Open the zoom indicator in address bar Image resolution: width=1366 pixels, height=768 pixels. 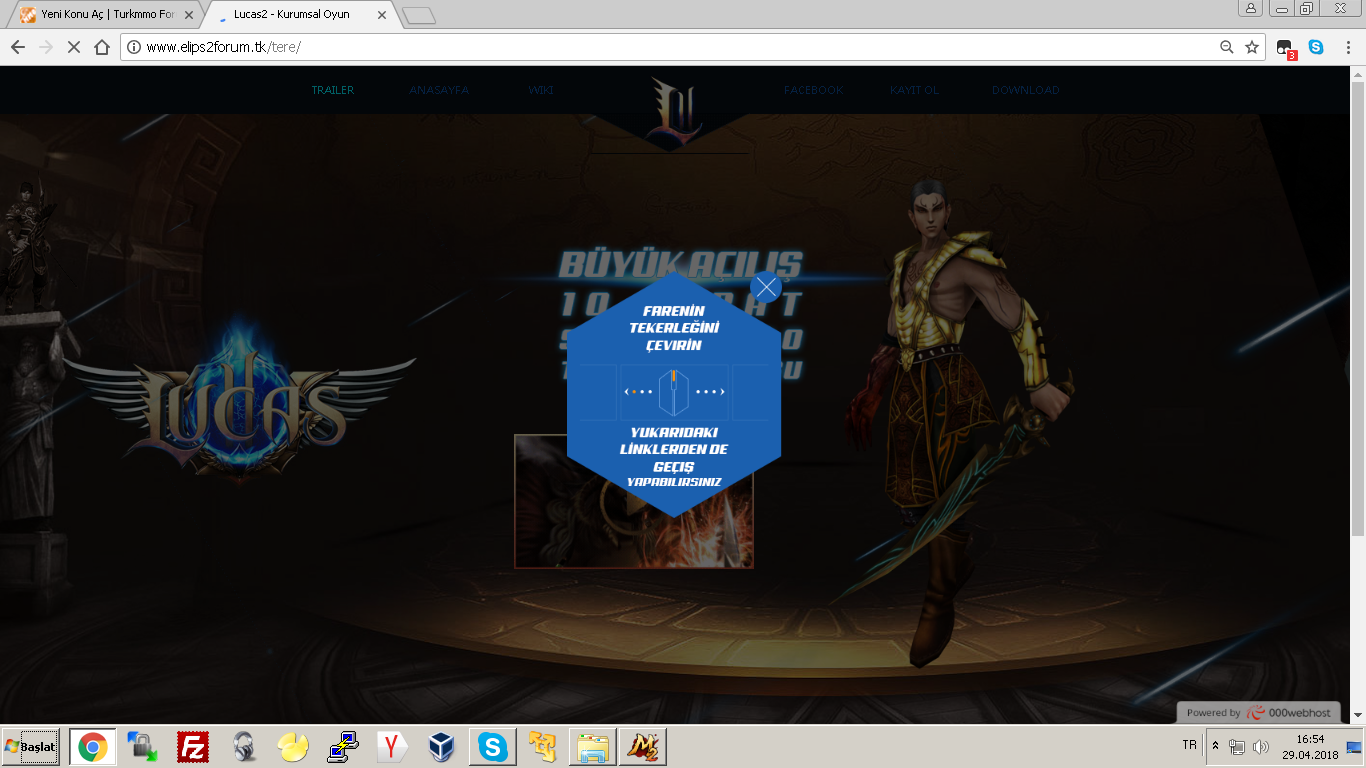click(1227, 47)
